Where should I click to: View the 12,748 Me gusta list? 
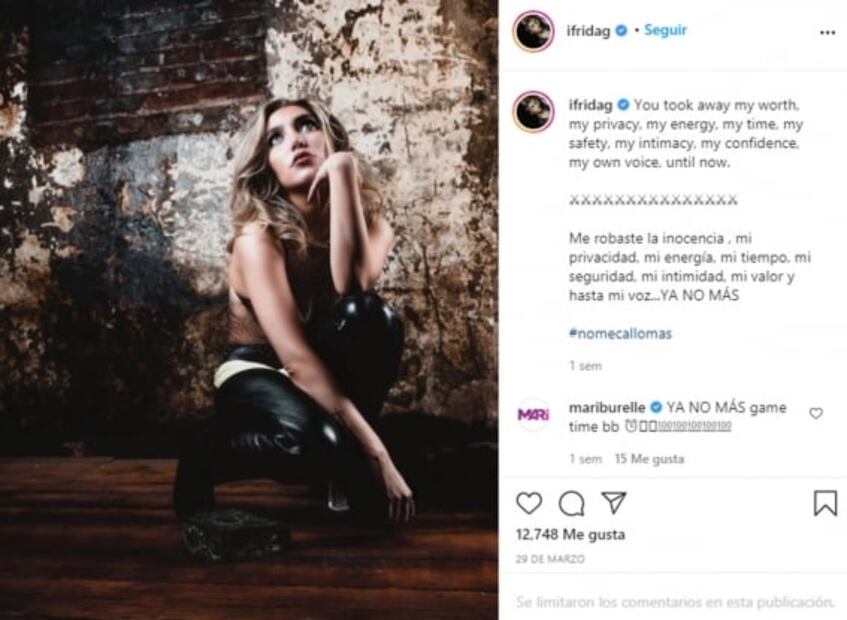pos(570,534)
